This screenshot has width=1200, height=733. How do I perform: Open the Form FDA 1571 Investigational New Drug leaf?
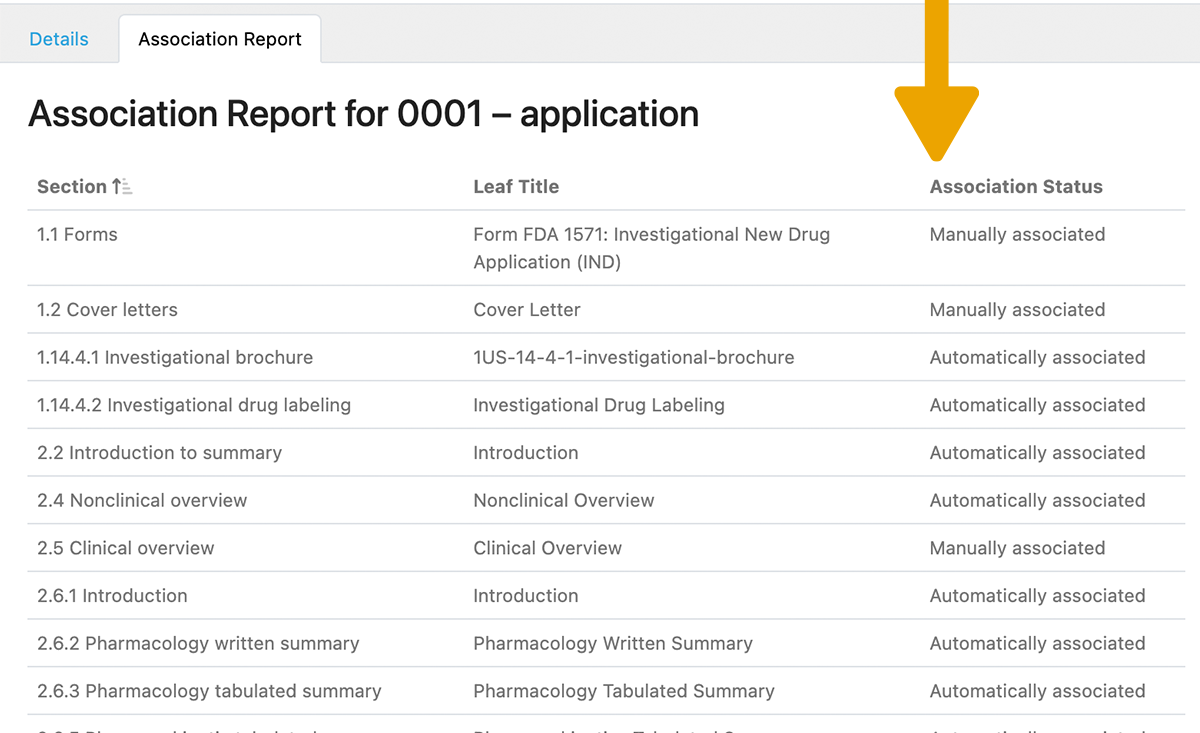[651, 248]
